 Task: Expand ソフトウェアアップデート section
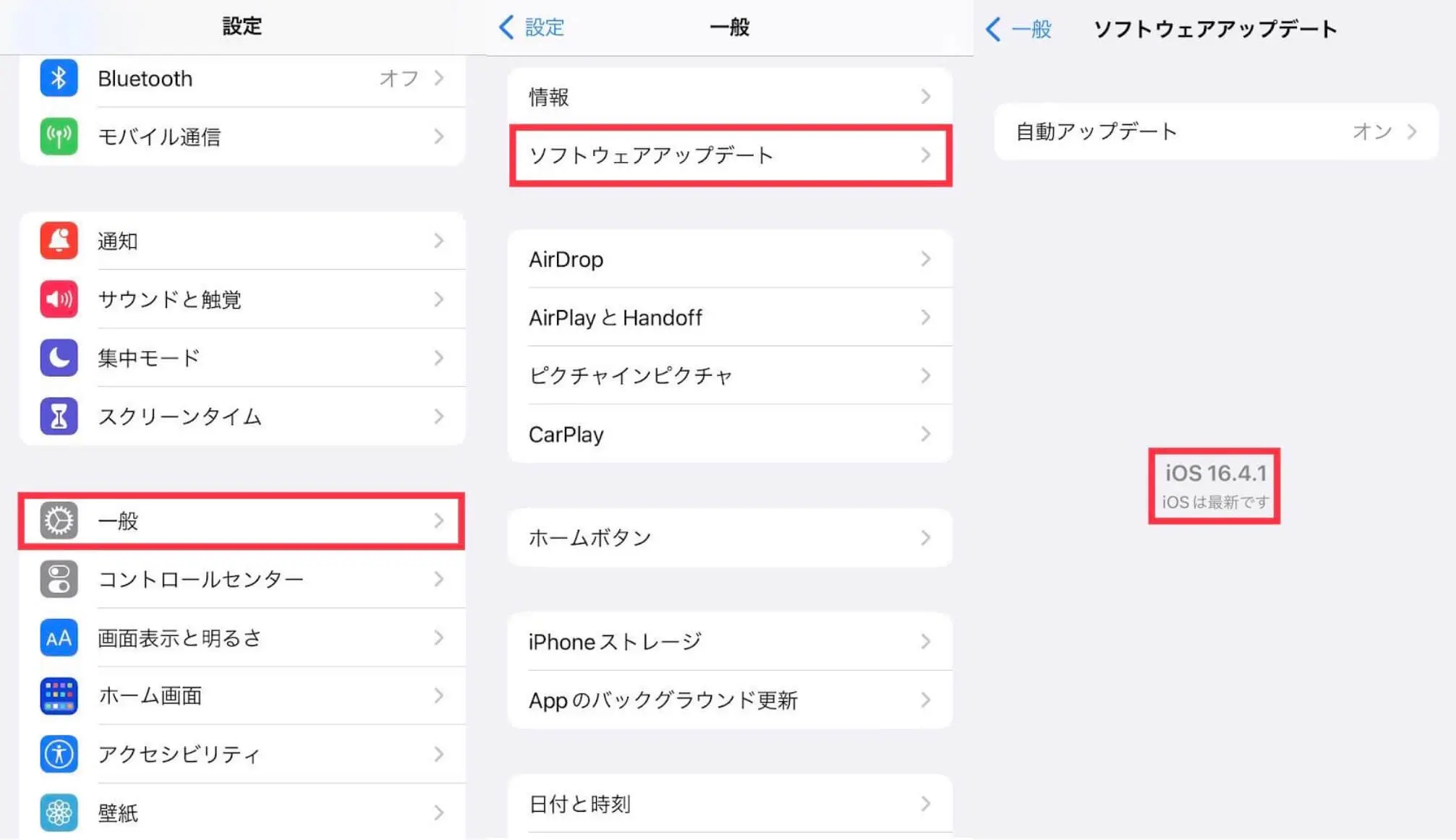tap(727, 156)
